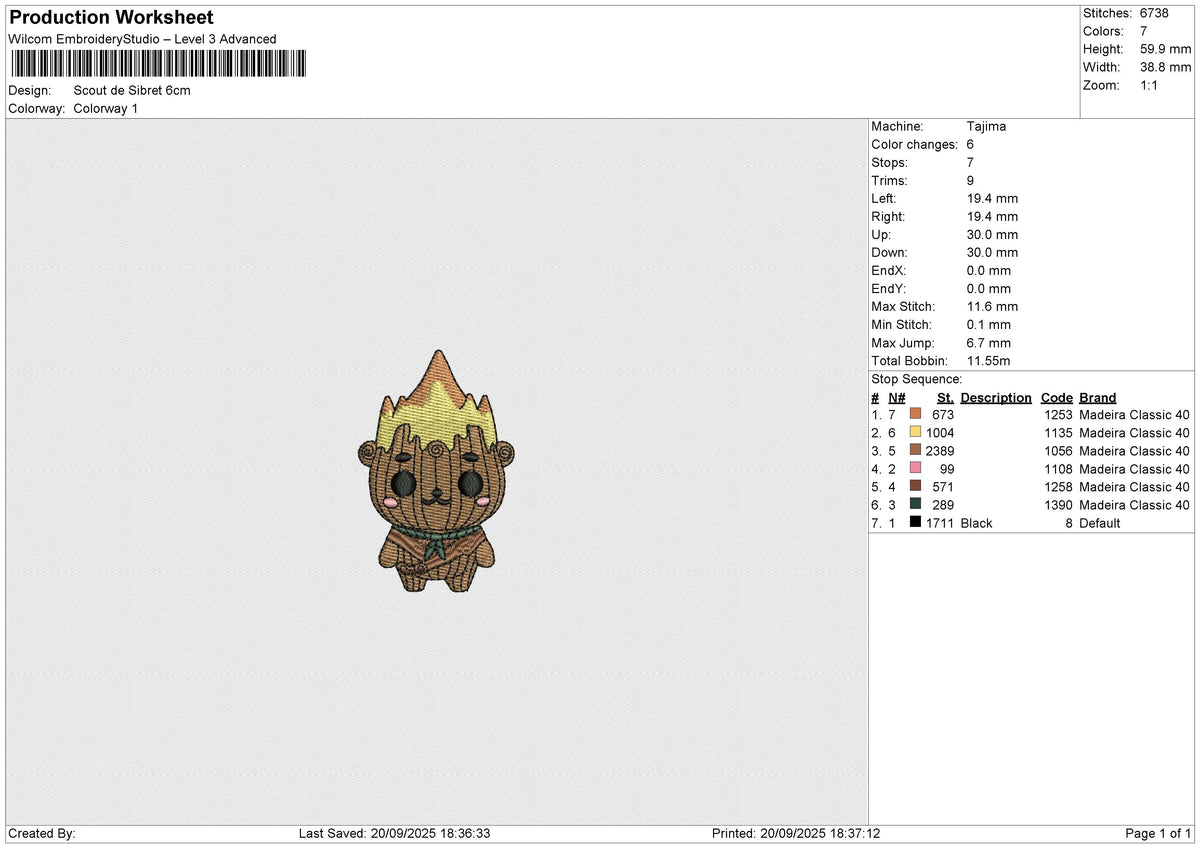The image size is (1200, 848).
Task: Click the St. stitch count column header
Action: [945, 398]
